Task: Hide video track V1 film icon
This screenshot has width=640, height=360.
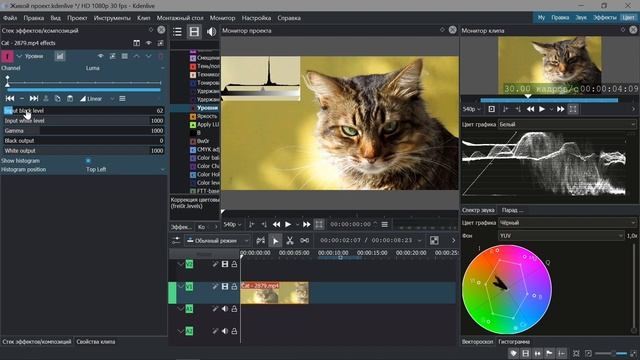Action: [224, 287]
